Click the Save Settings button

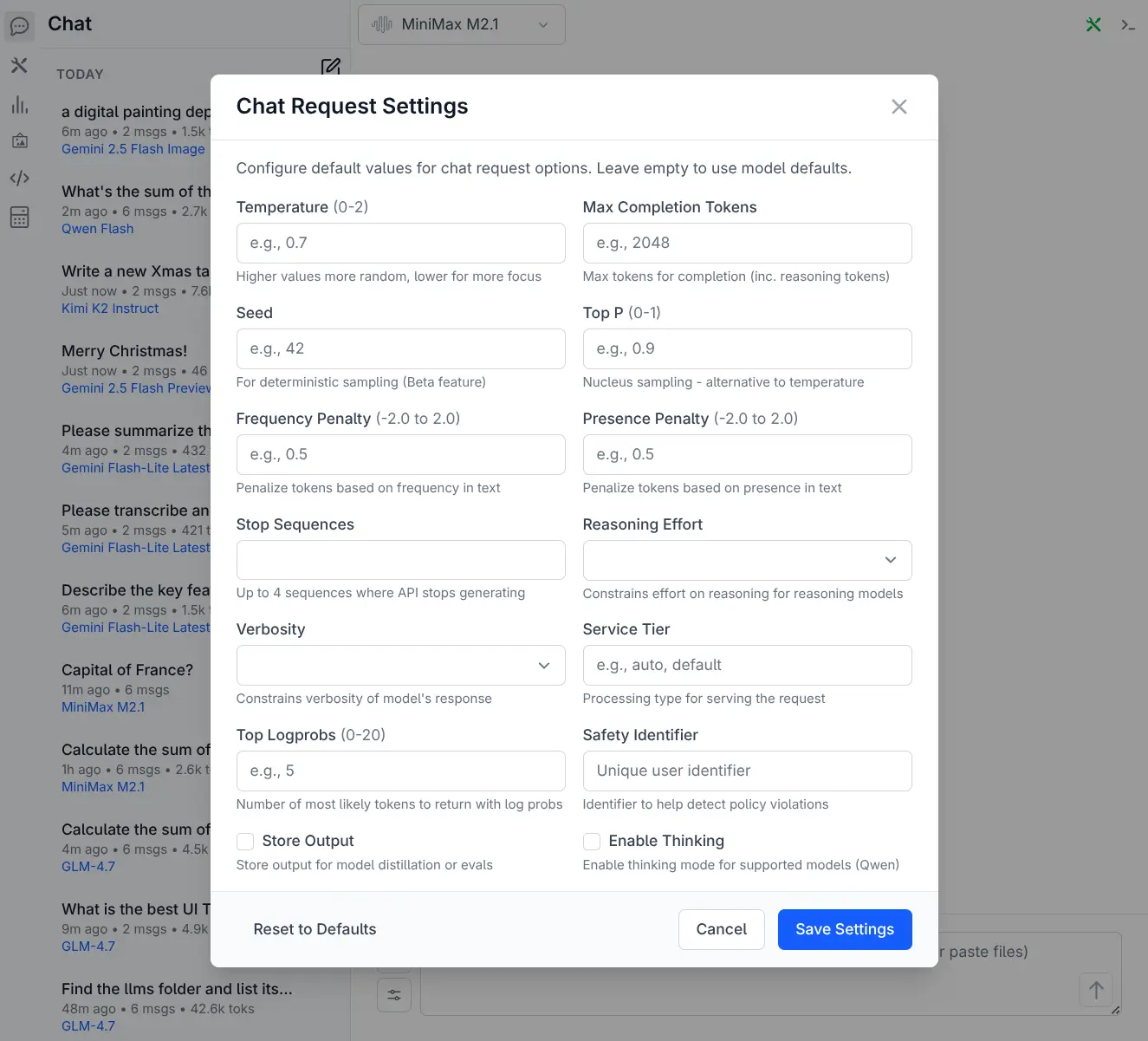pyautogui.click(x=844, y=929)
